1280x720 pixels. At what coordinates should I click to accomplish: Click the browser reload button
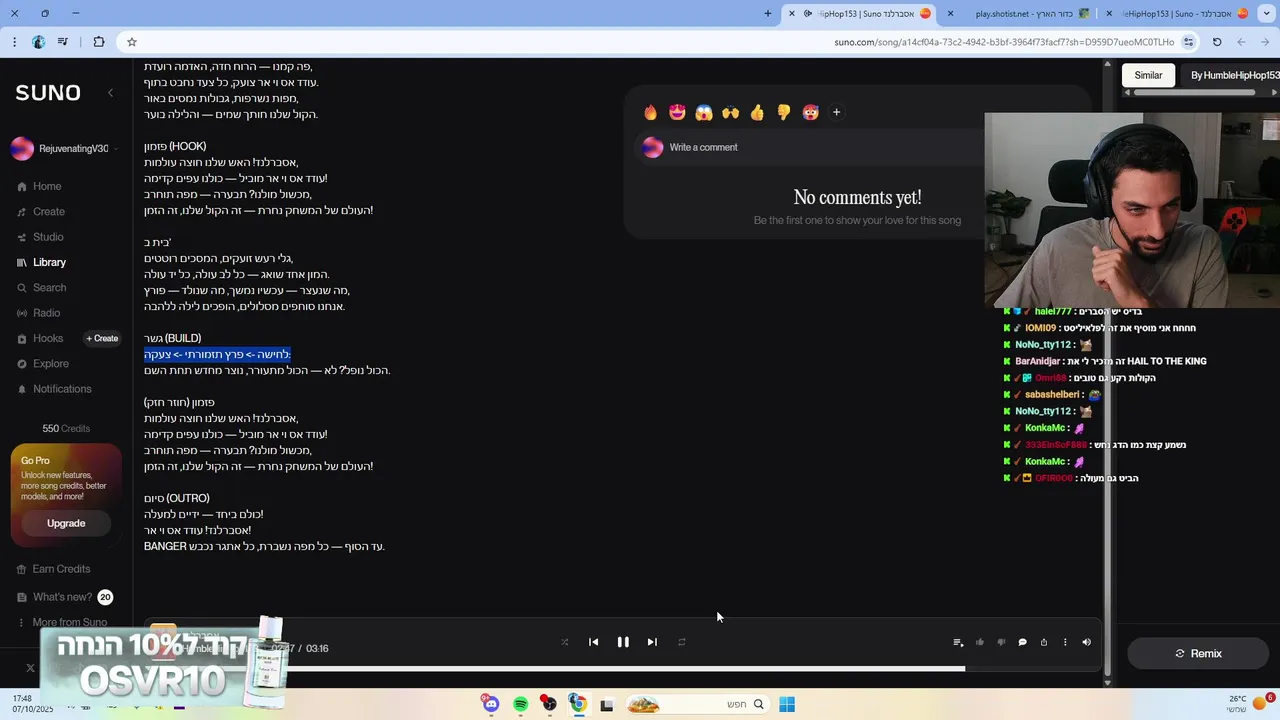(x=1217, y=42)
